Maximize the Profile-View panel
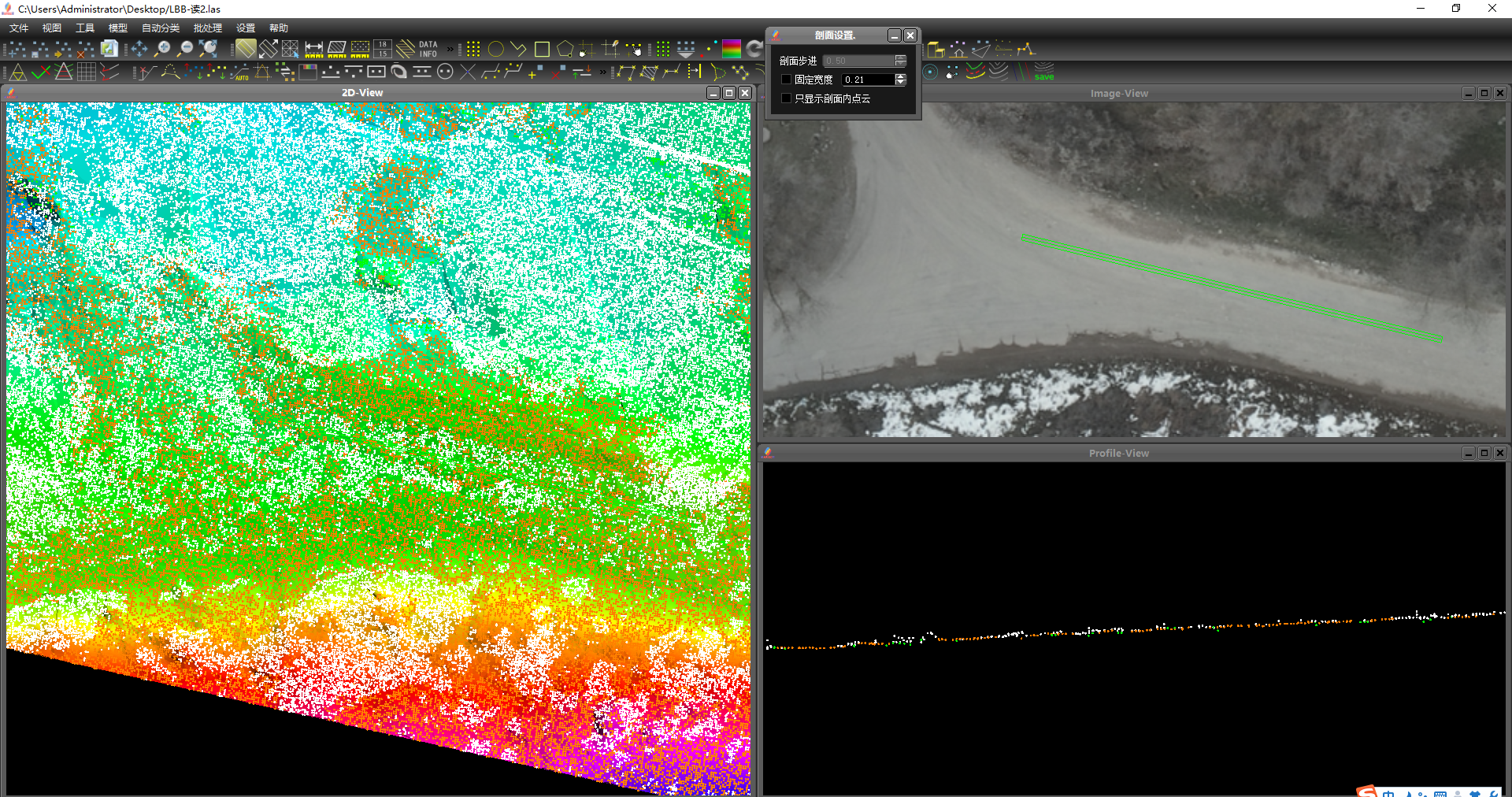The height and width of the screenshot is (797, 1512). point(1484,453)
